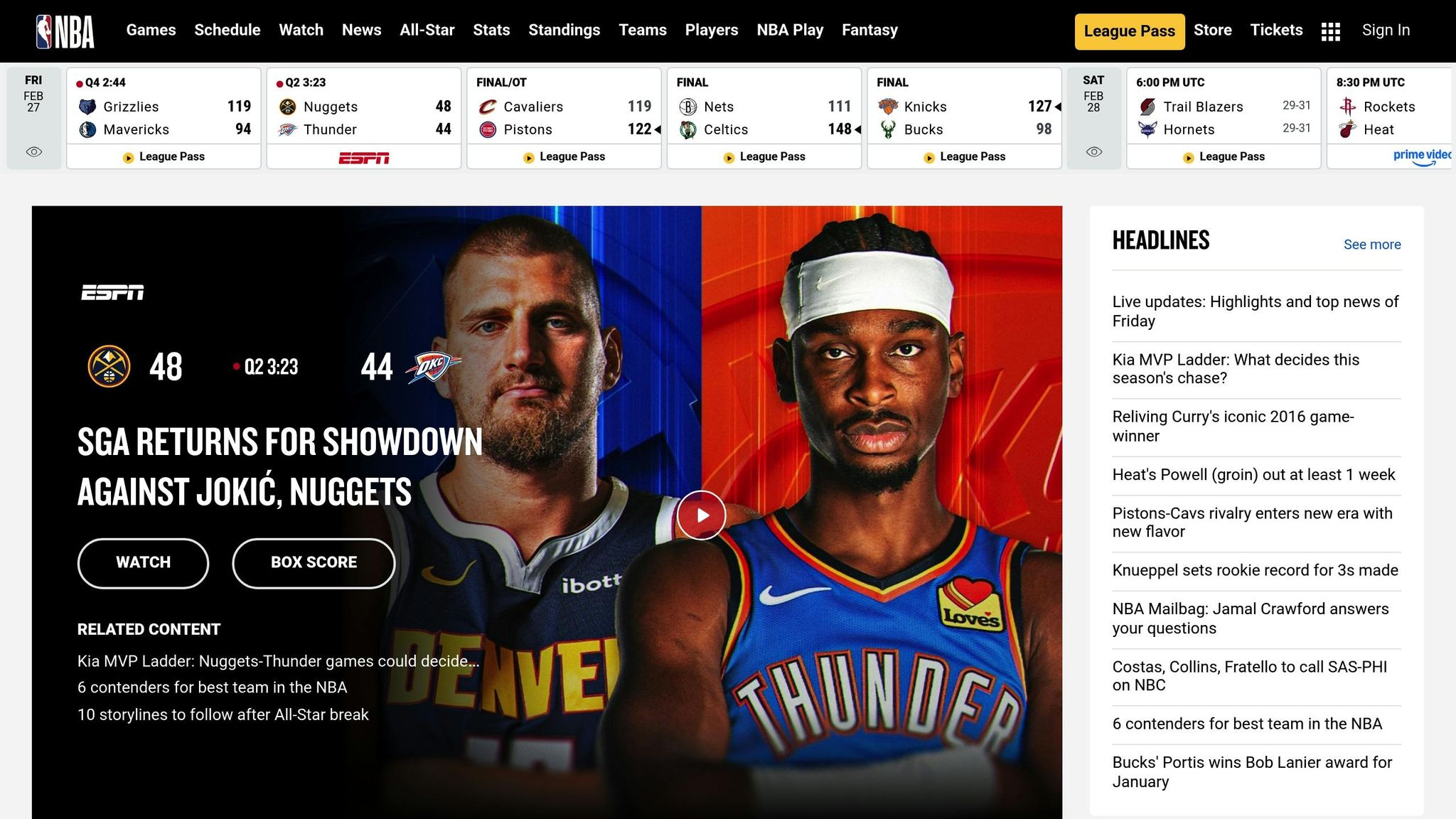Image resolution: width=1456 pixels, height=819 pixels.
Task: Click the BOX SCORE button
Action: click(313, 562)
